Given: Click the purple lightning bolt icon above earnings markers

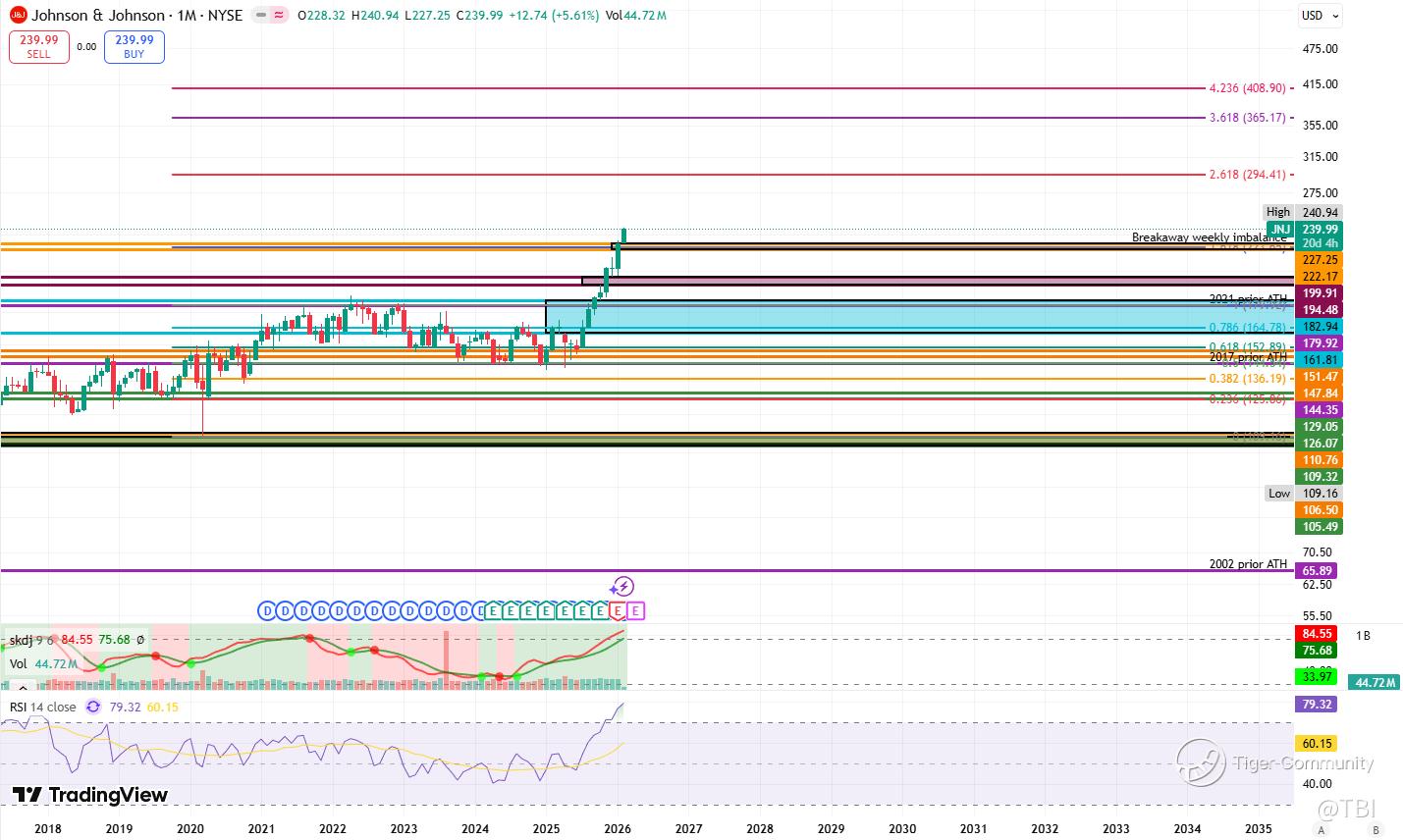Looking at the screenshot, I should click(x=621, y=587).
